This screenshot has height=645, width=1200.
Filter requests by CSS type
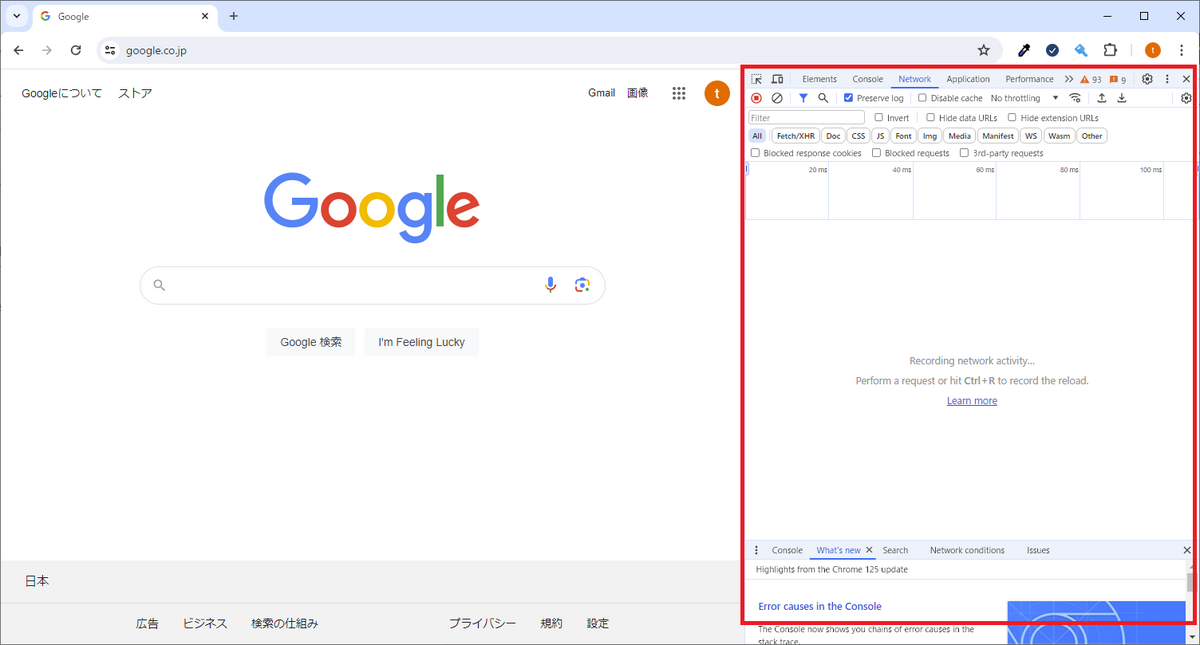[858, 136]
